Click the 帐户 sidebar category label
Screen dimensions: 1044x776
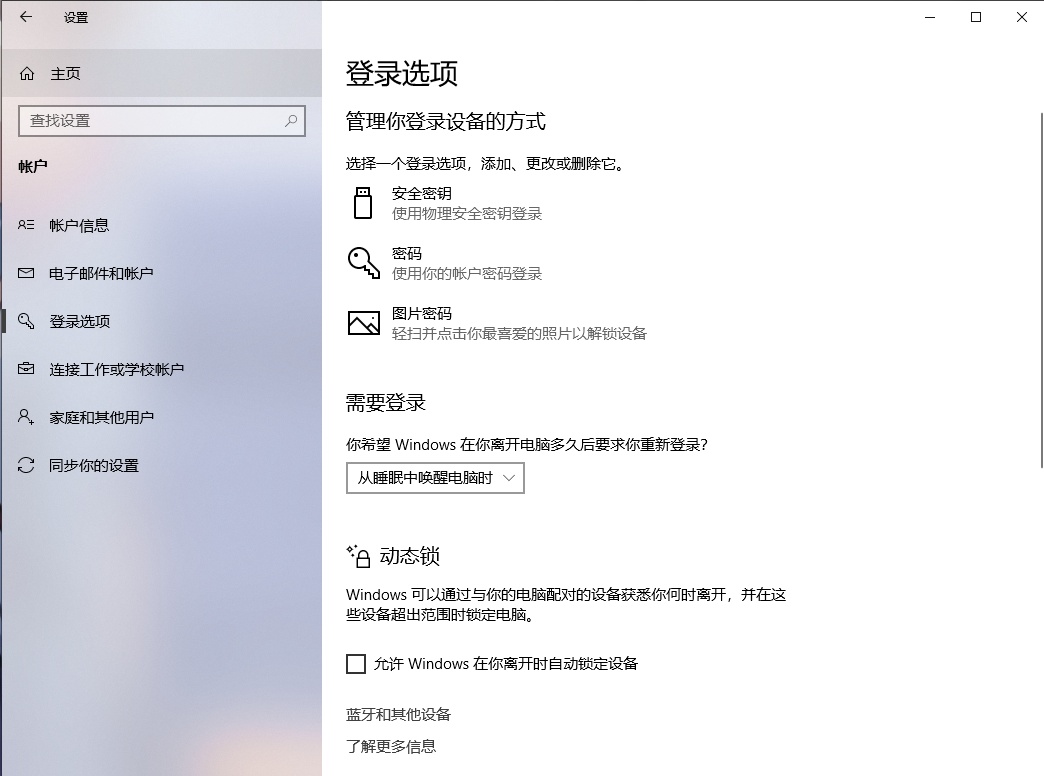33,167
